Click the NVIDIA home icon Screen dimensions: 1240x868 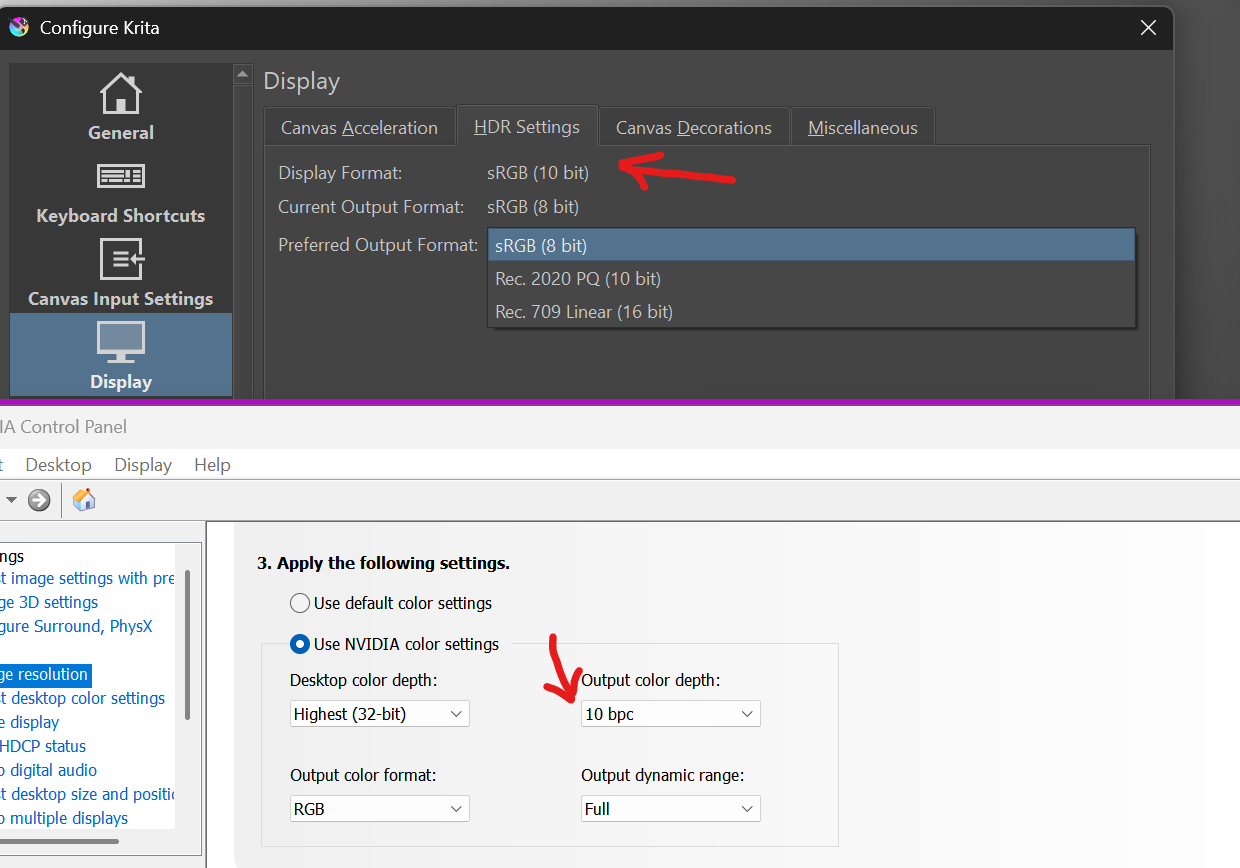coord(85,500)
